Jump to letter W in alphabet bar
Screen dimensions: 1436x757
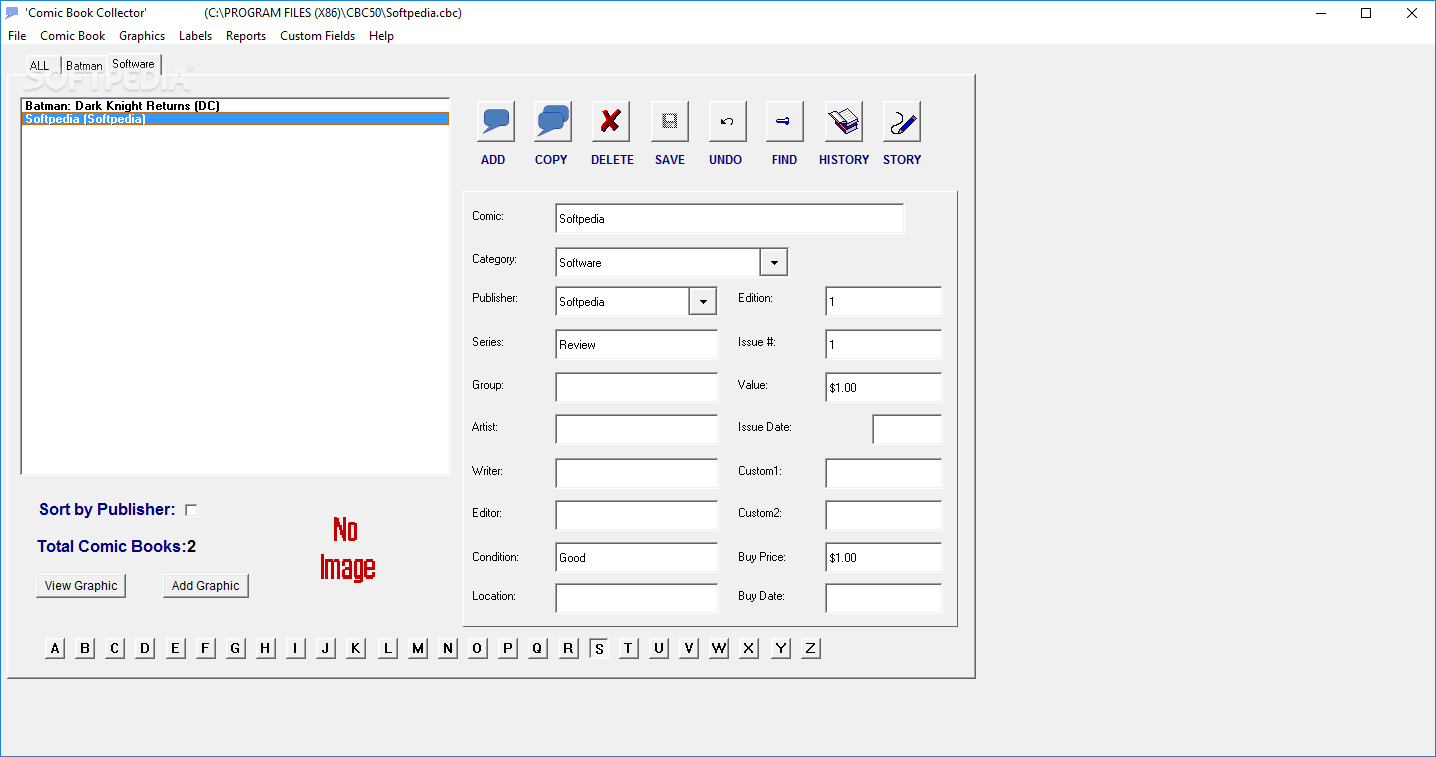[x=719, y=648]
